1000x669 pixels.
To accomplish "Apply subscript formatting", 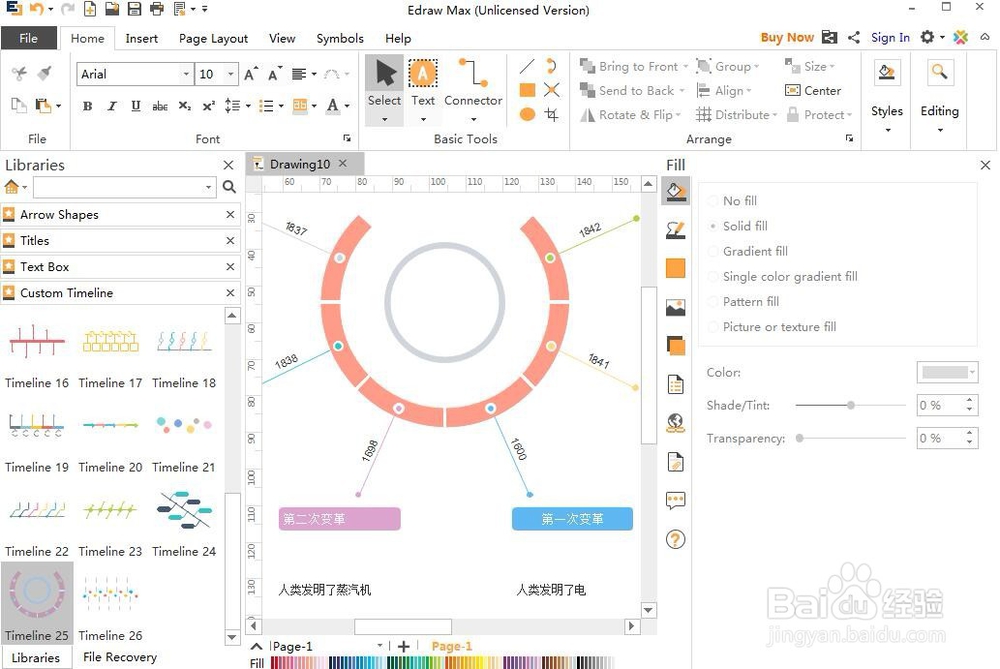I will 184,106.
